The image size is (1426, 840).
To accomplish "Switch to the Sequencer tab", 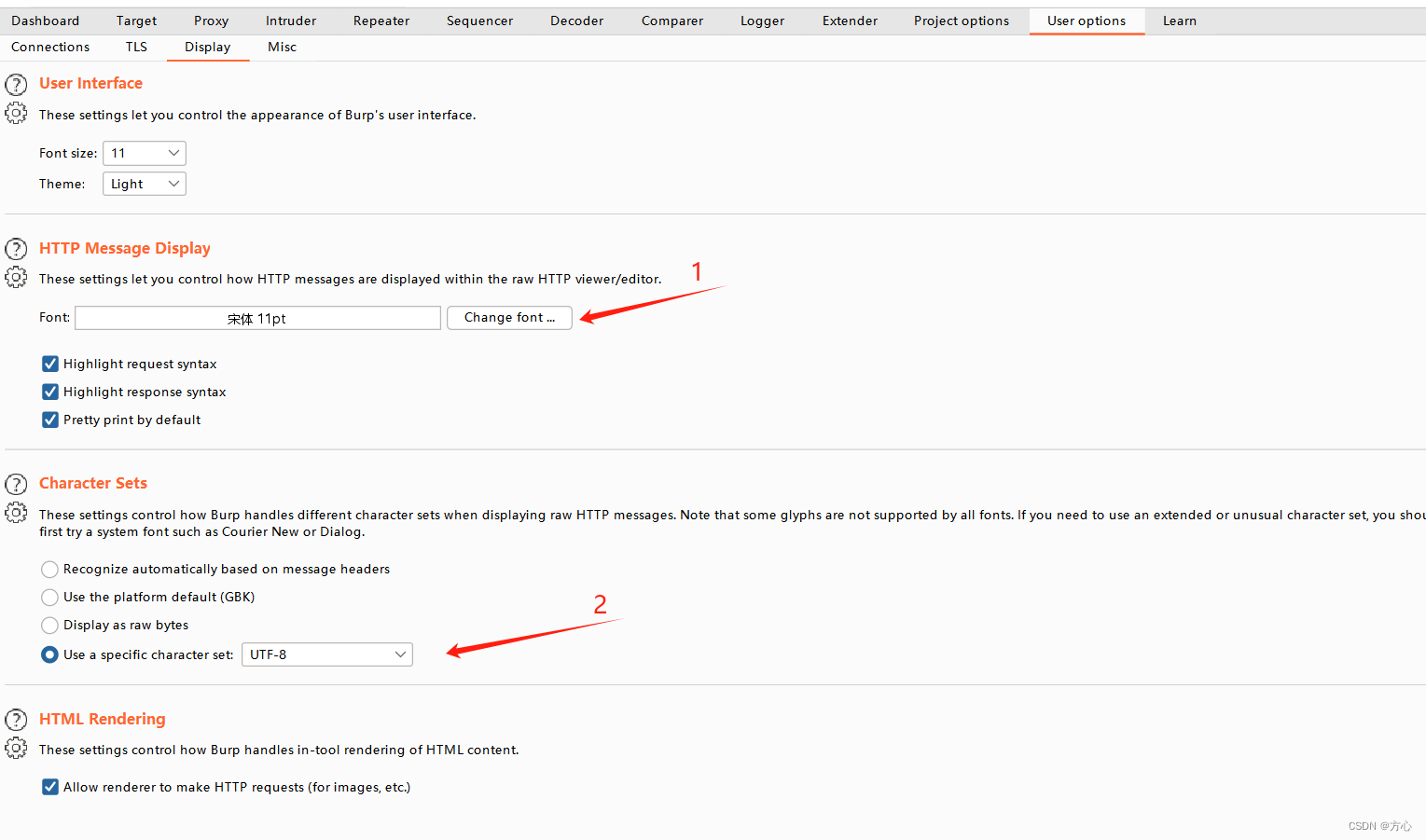I will 479,21.
